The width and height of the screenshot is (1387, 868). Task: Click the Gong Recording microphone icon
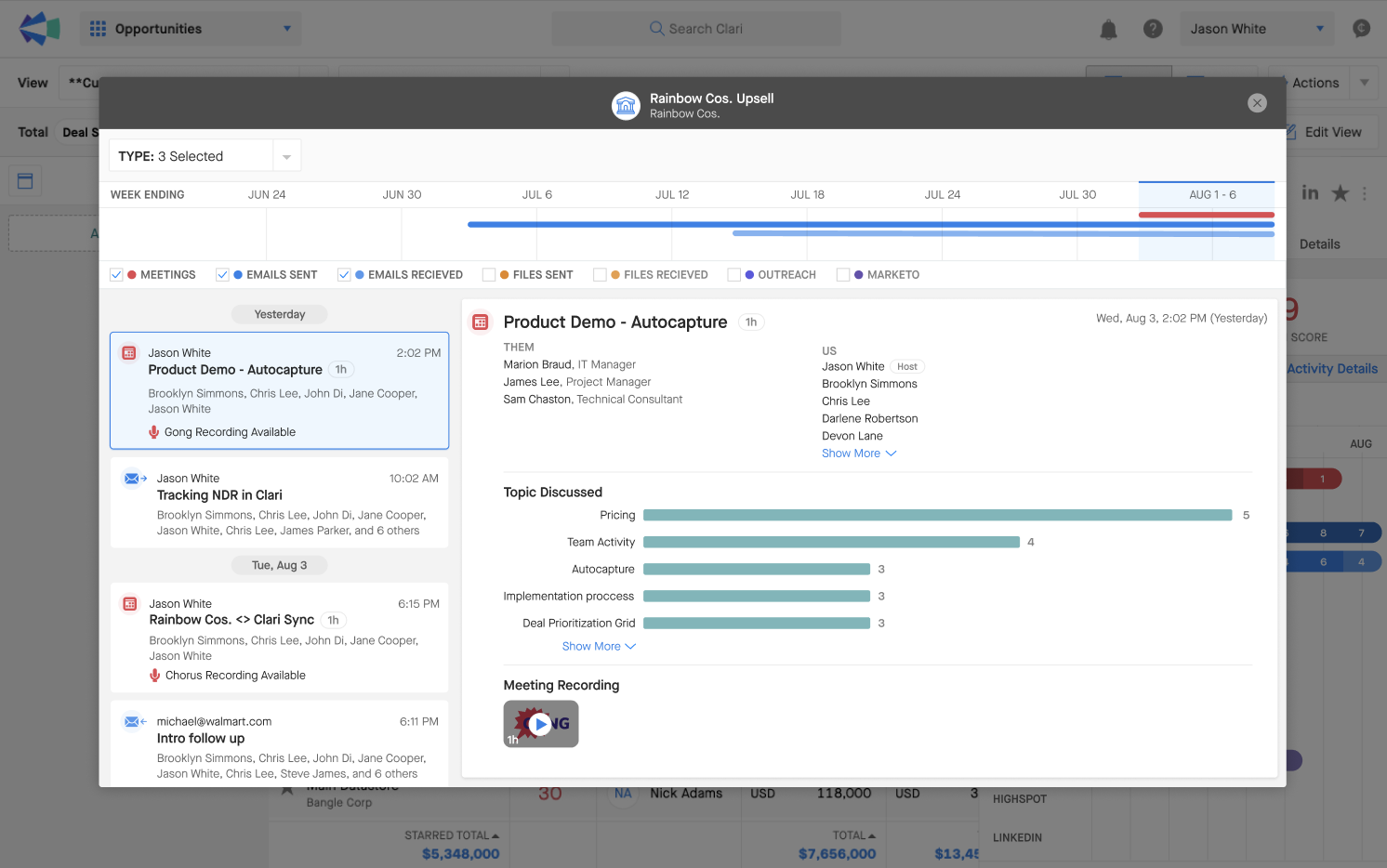tap(154, 432)
